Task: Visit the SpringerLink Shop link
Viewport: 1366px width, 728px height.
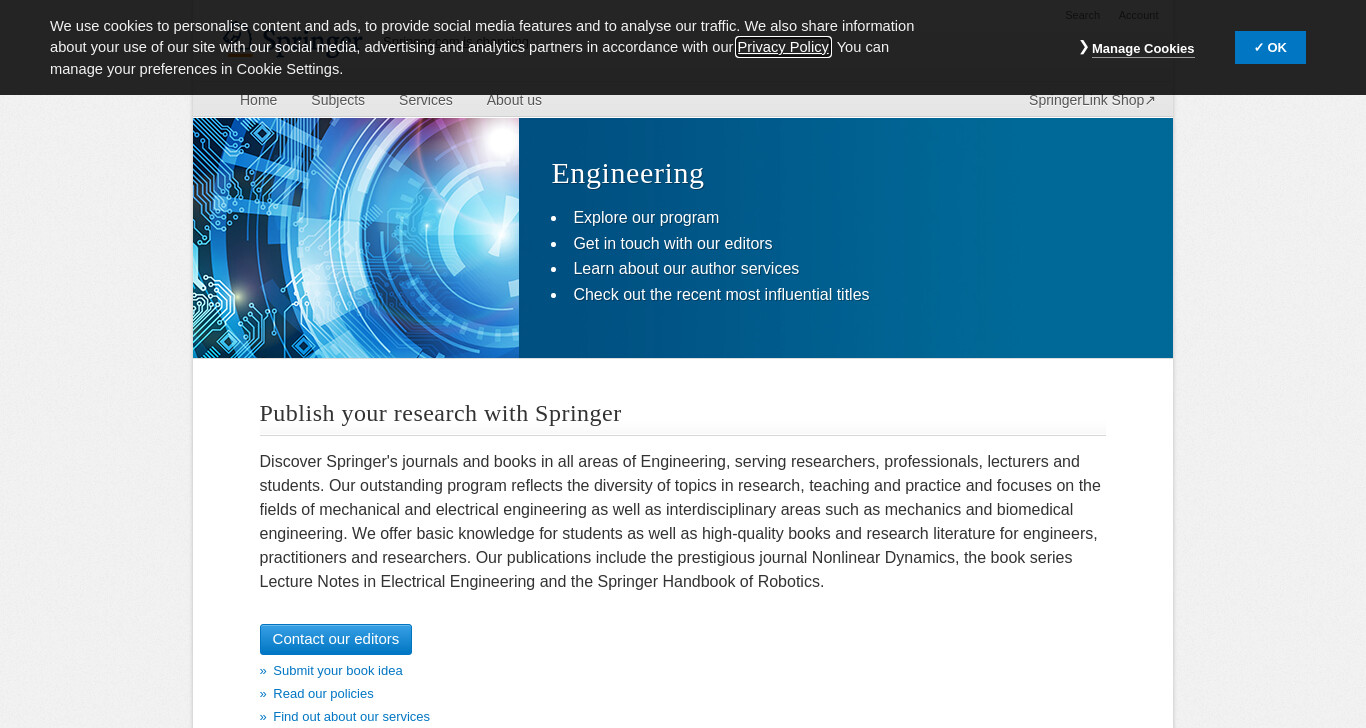Action: [1092, 100]
